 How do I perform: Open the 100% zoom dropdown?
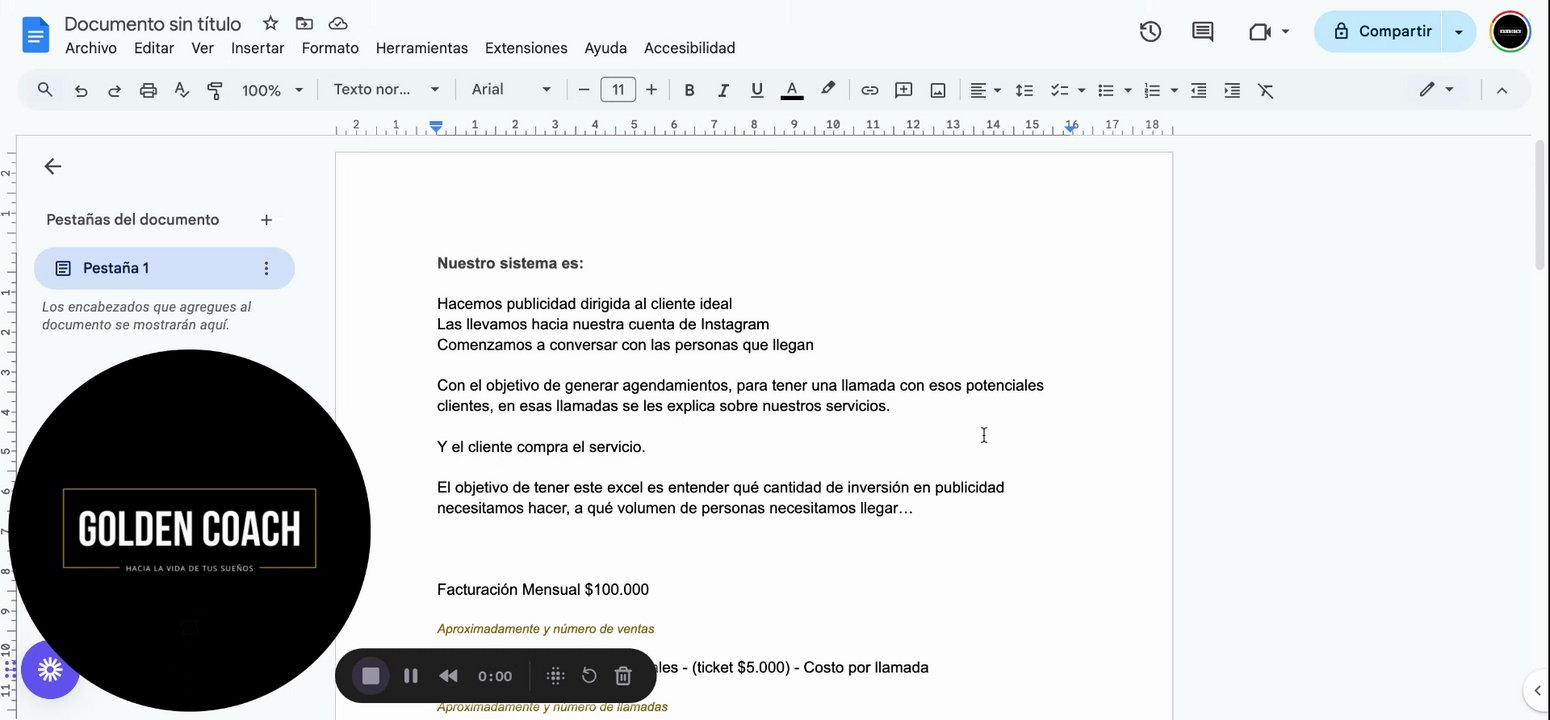272,90
